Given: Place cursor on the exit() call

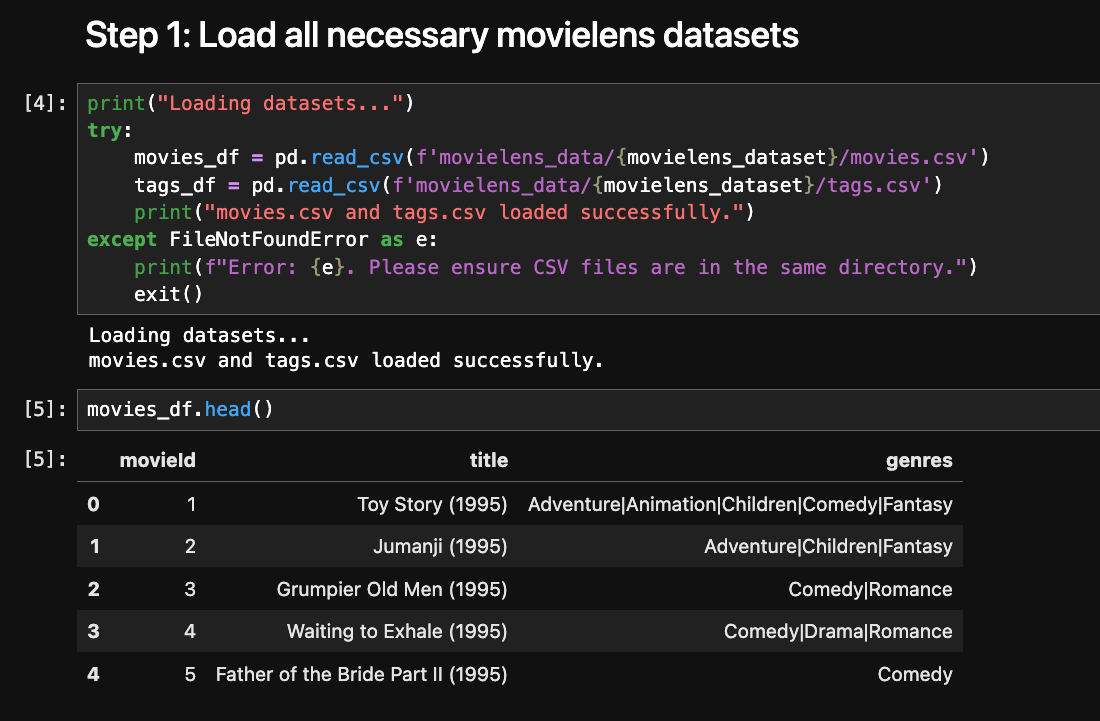Looking at the screenshot, I should (168, 294).
